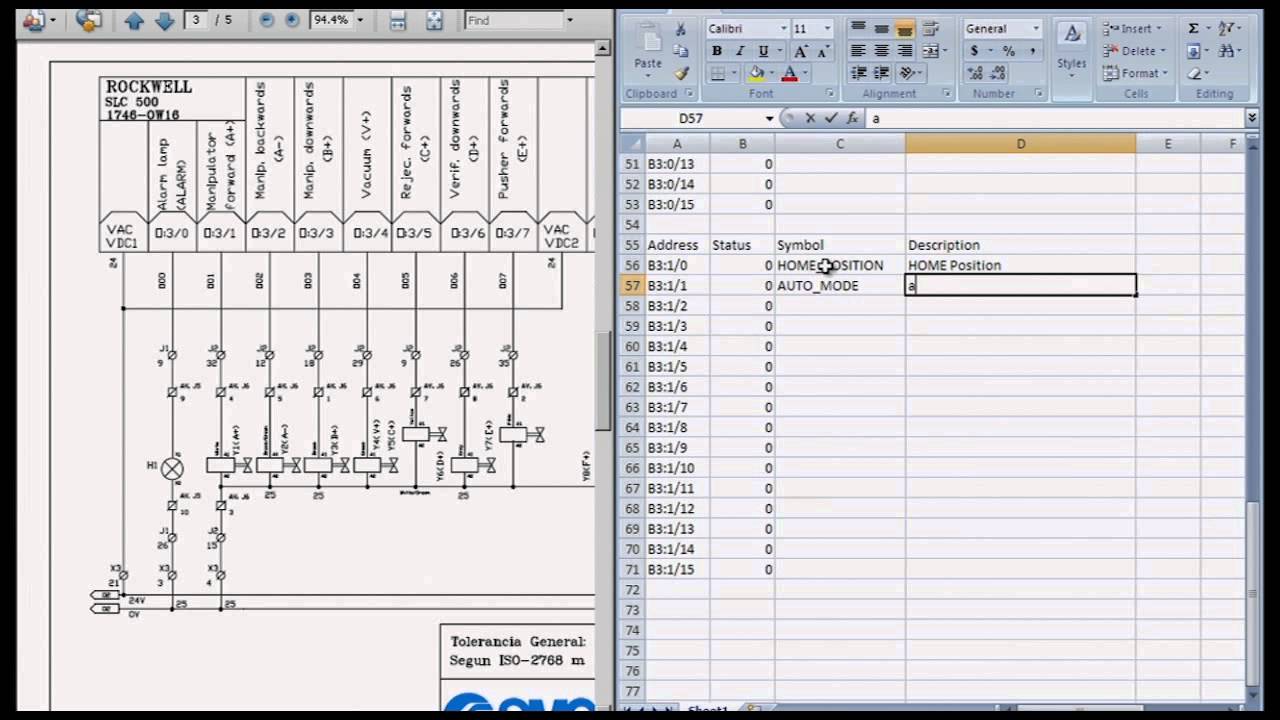Zoom in the PDF document
The width and height of the screenshot is (1280, 720).
tap(292, 20)
